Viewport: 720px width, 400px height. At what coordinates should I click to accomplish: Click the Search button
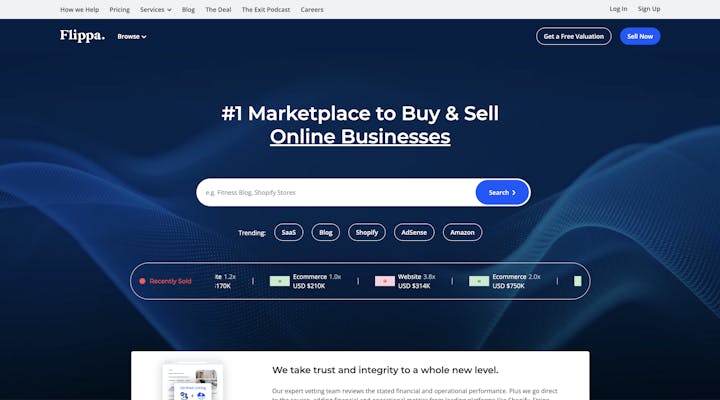[502, 192]
